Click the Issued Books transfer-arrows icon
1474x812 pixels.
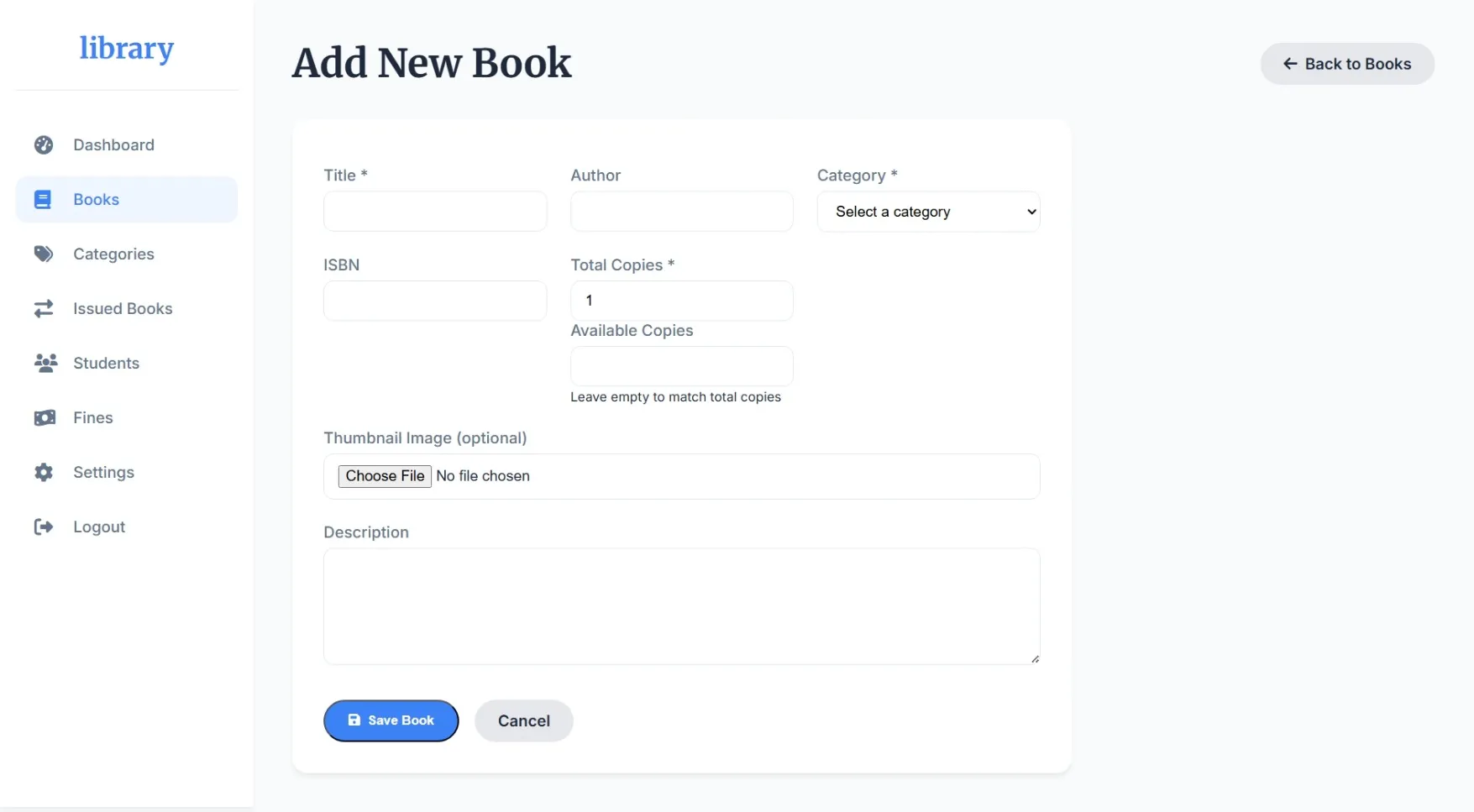[44, 308]
